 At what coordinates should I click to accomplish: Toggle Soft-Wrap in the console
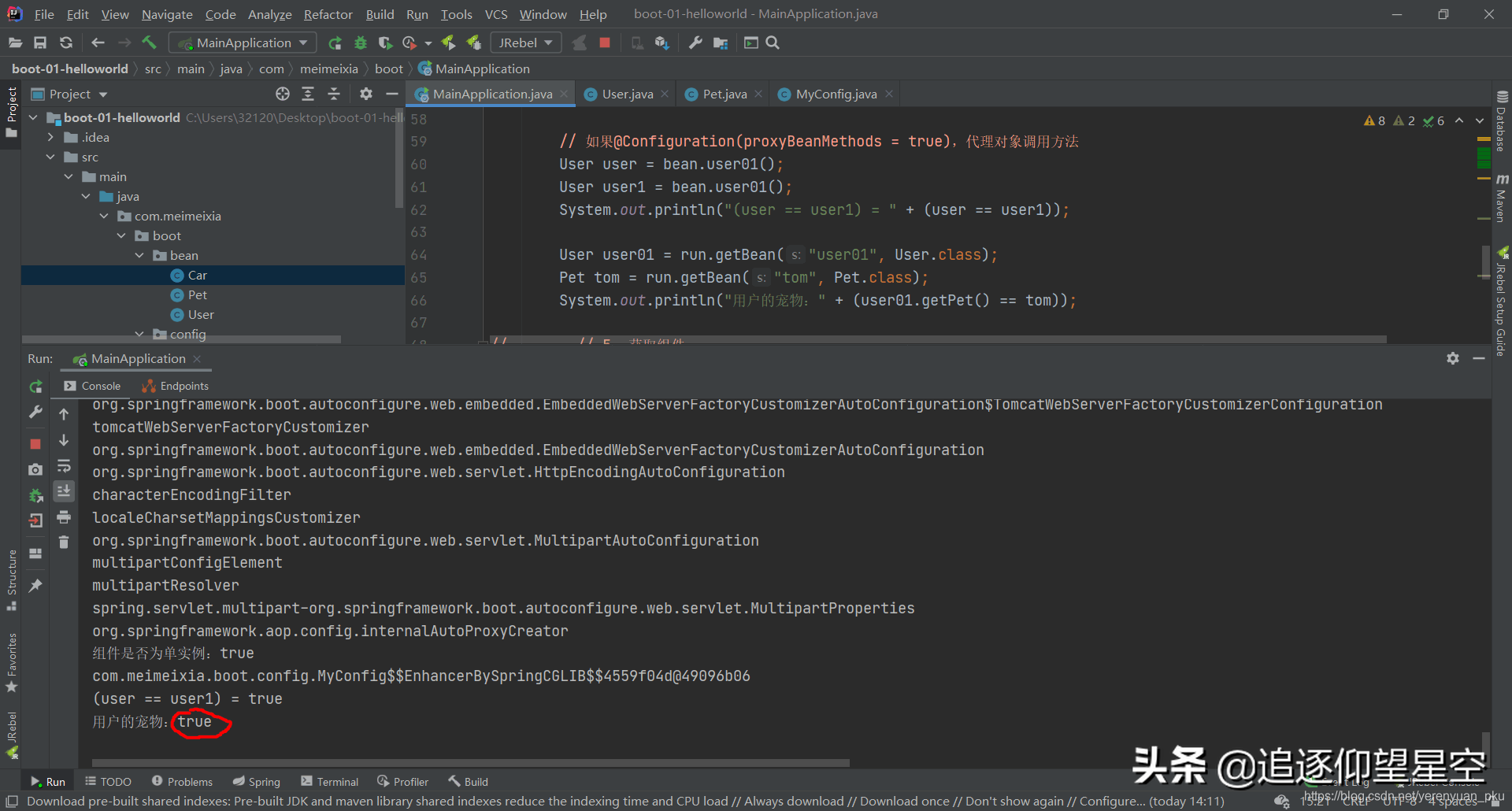pos(64,466)
